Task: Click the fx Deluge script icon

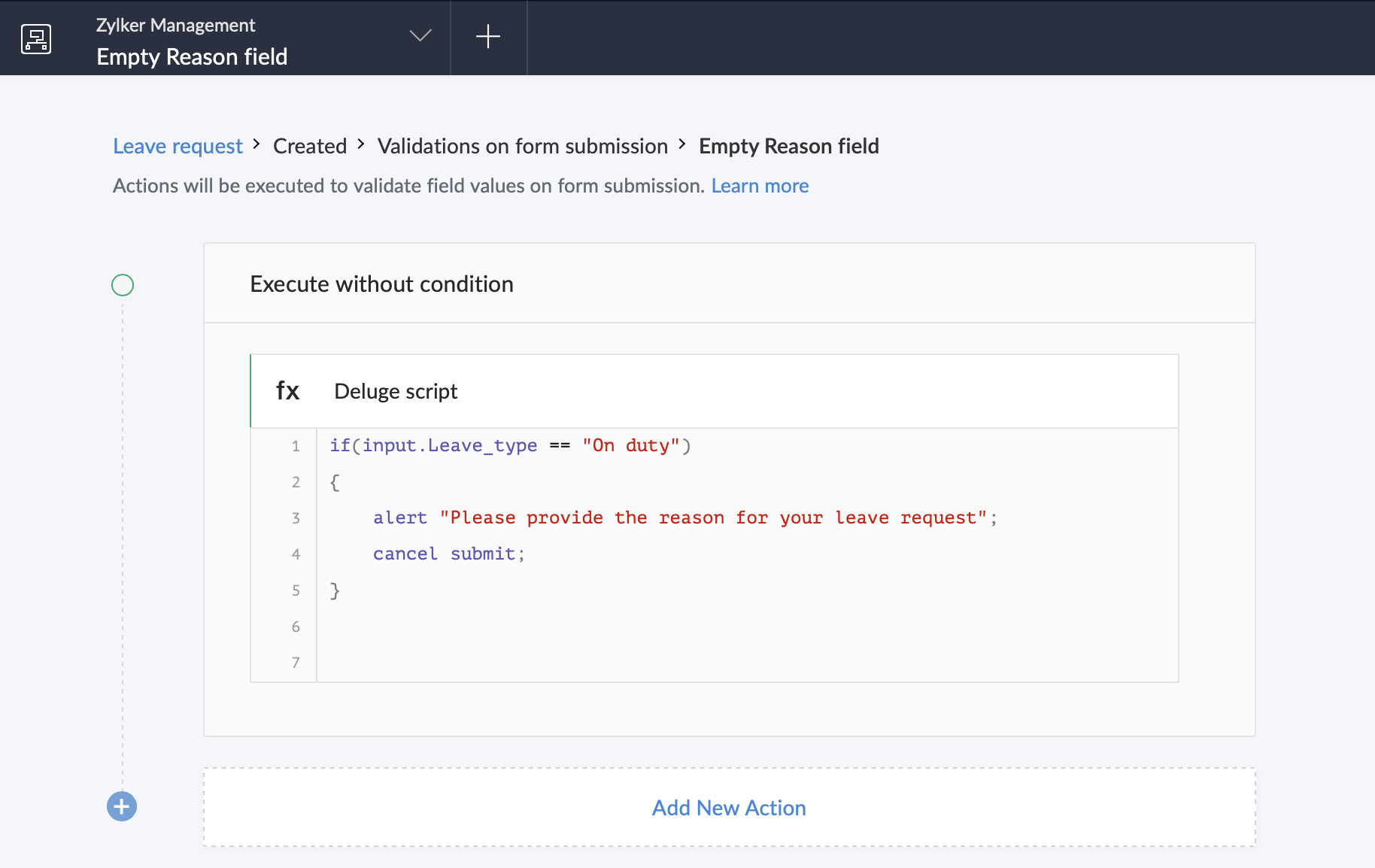Action: (287, 391)
